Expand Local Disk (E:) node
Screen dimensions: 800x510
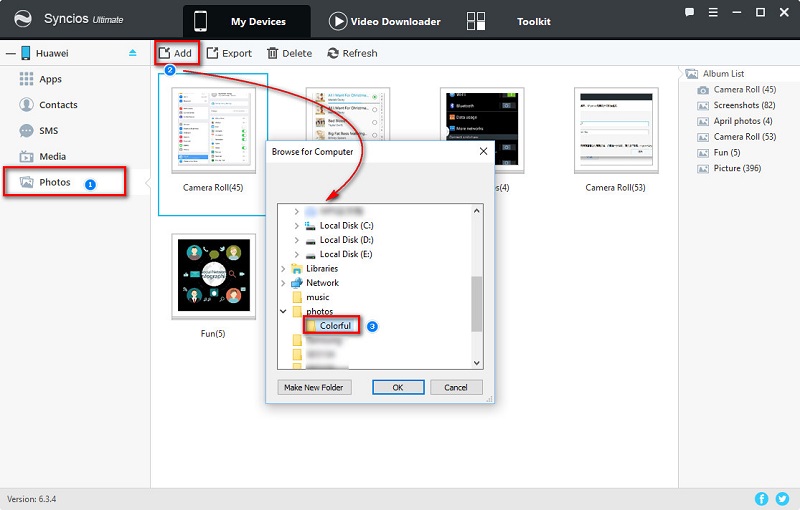(296, 254)
